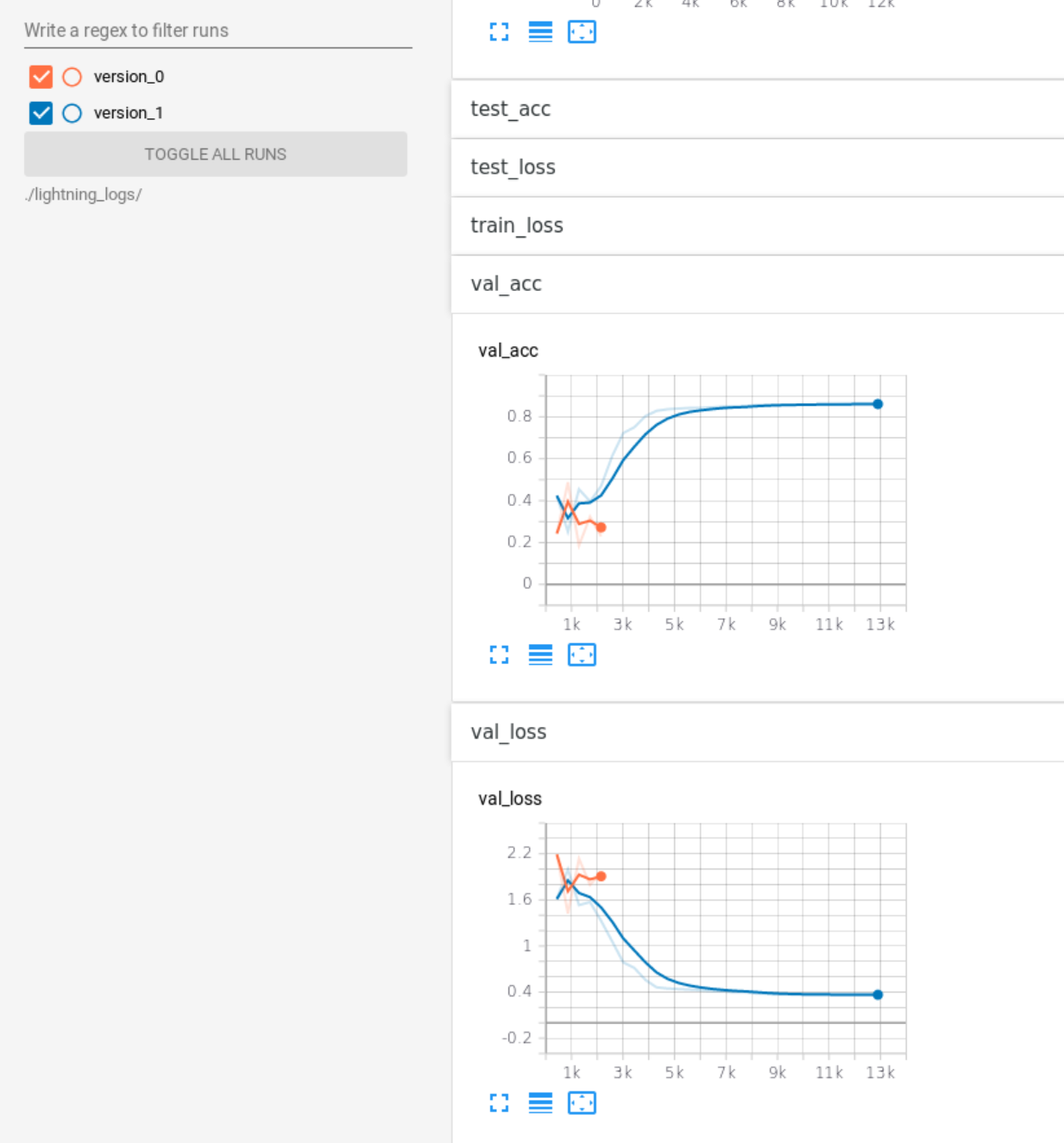Expand the test_acc section

tap(758, 109)
